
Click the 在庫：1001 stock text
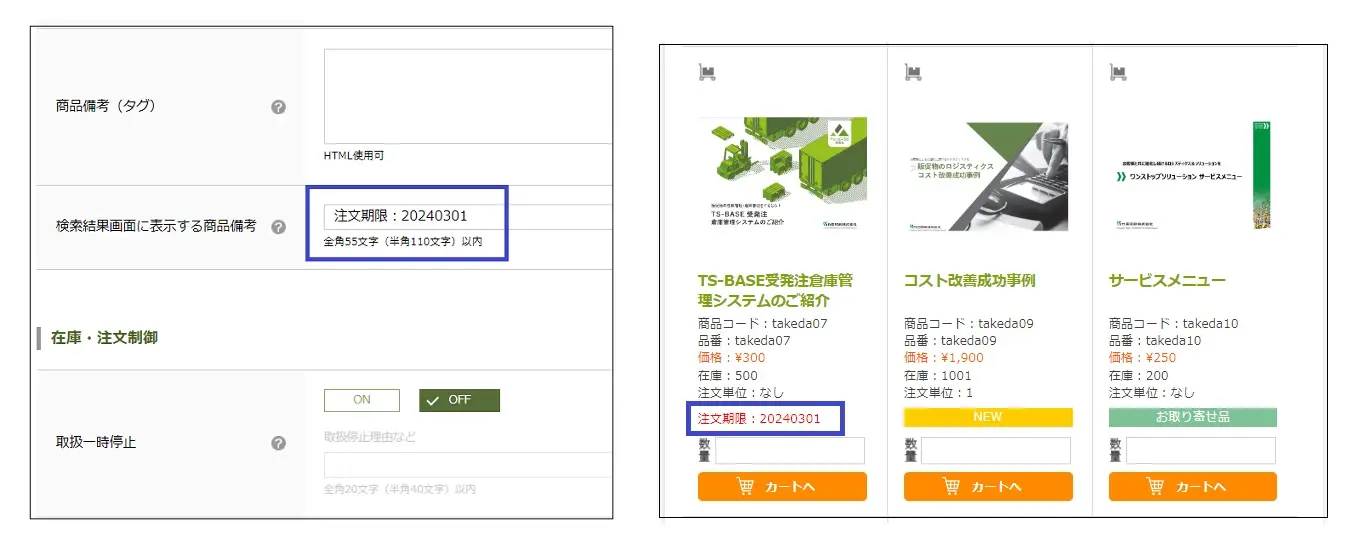click(x=938, y=375)
